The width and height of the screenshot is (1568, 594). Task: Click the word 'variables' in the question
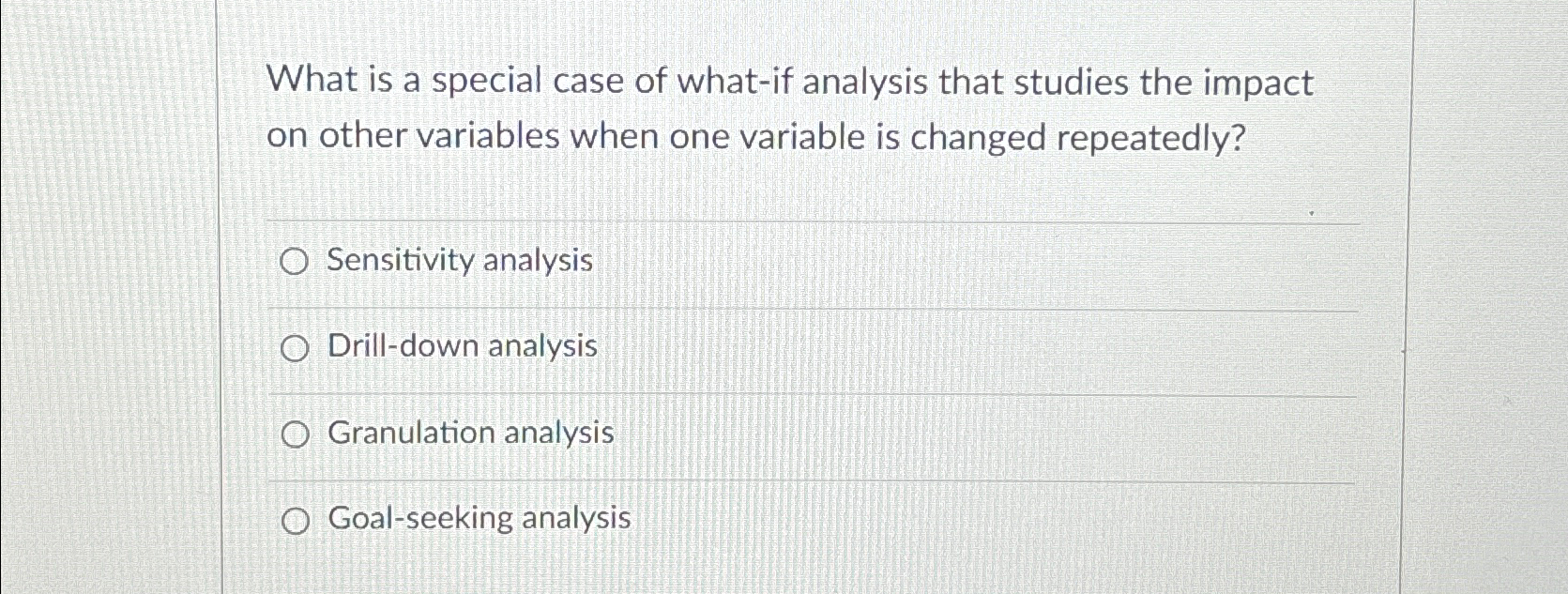pyautogui.click(x=488, y=137)
